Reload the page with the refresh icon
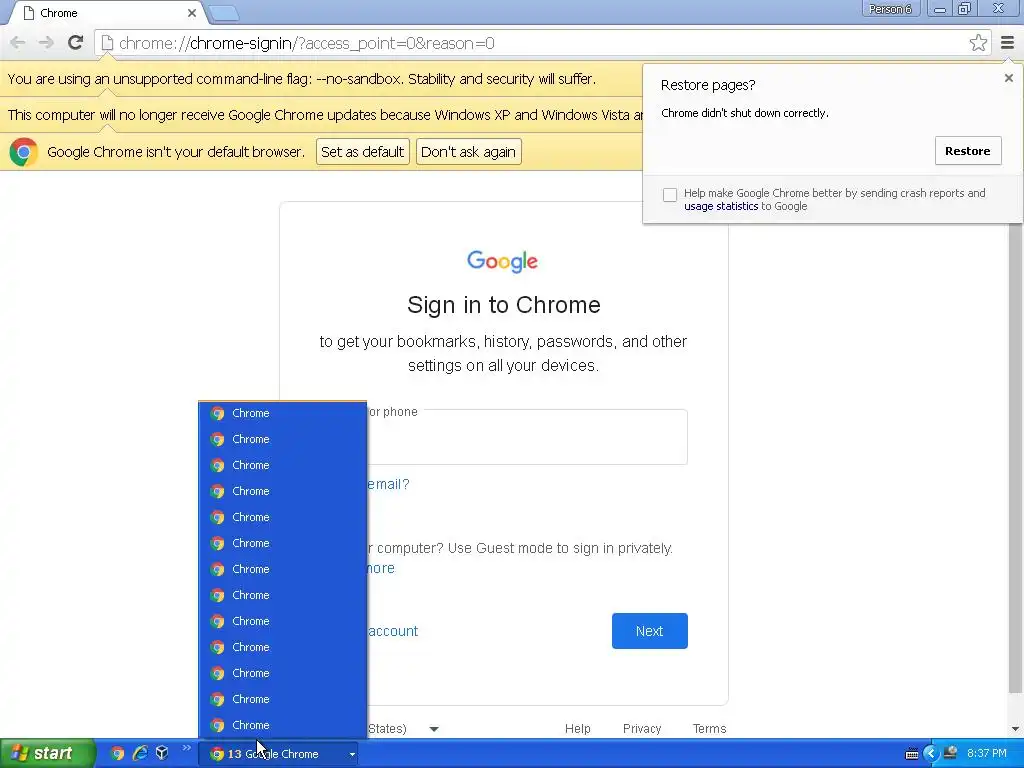1024x768 pixels. point(76,43)
